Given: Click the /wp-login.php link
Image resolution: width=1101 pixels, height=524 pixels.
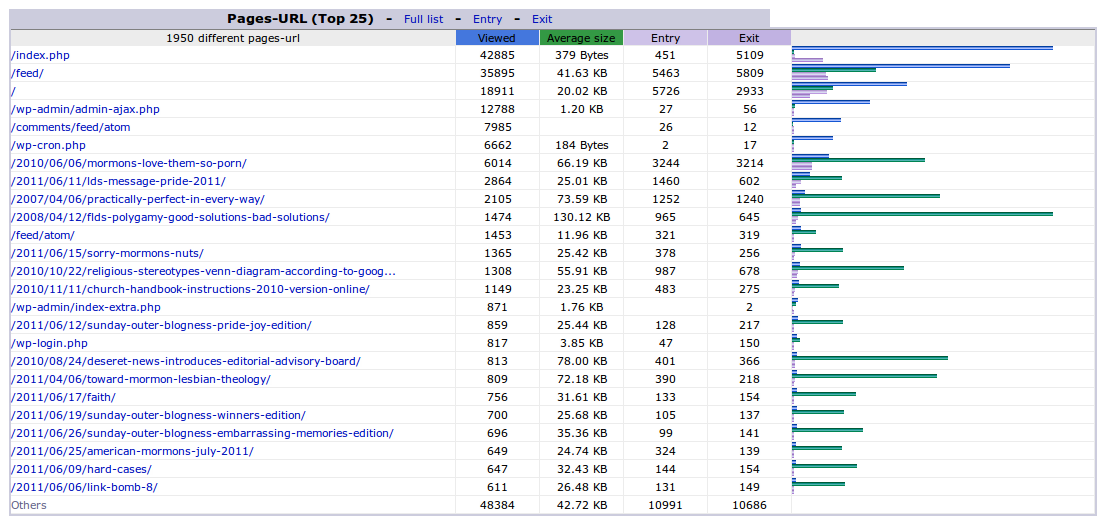Looking at the screenshot, I should click(49, 343).
